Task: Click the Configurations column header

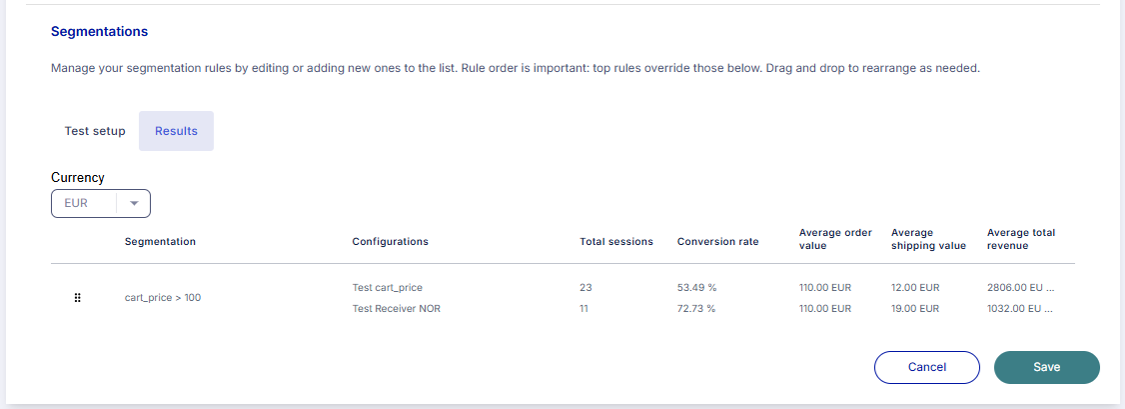Action: [390, 241]
